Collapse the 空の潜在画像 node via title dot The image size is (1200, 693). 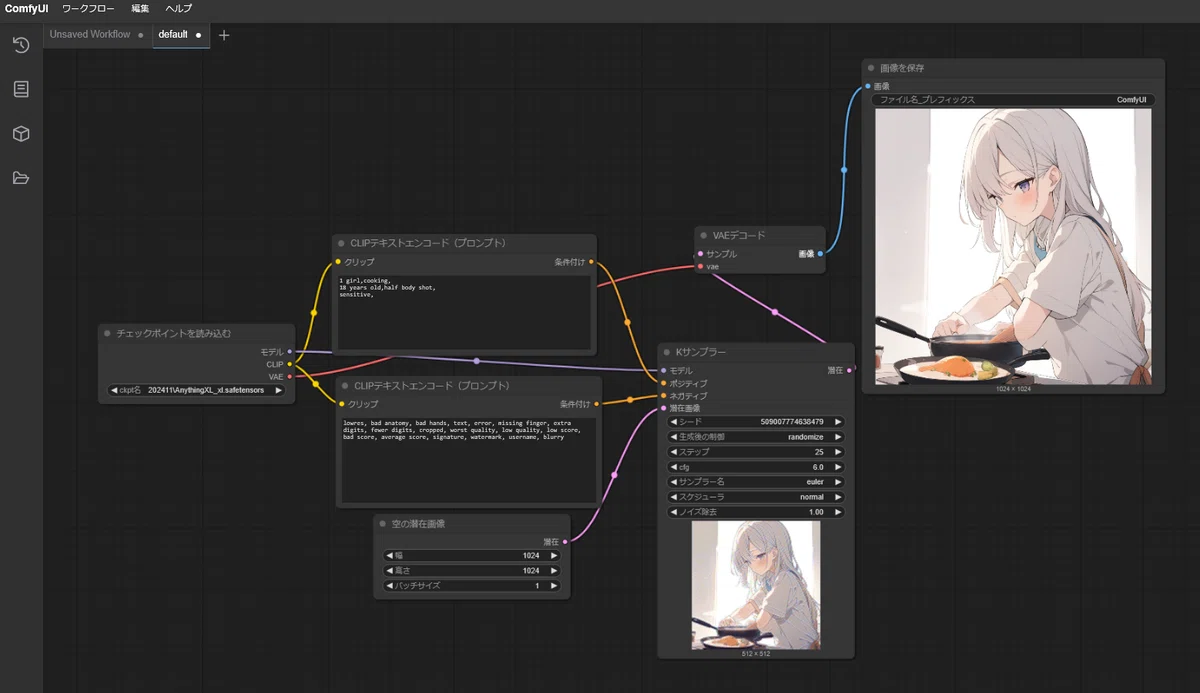pos(383,523)
